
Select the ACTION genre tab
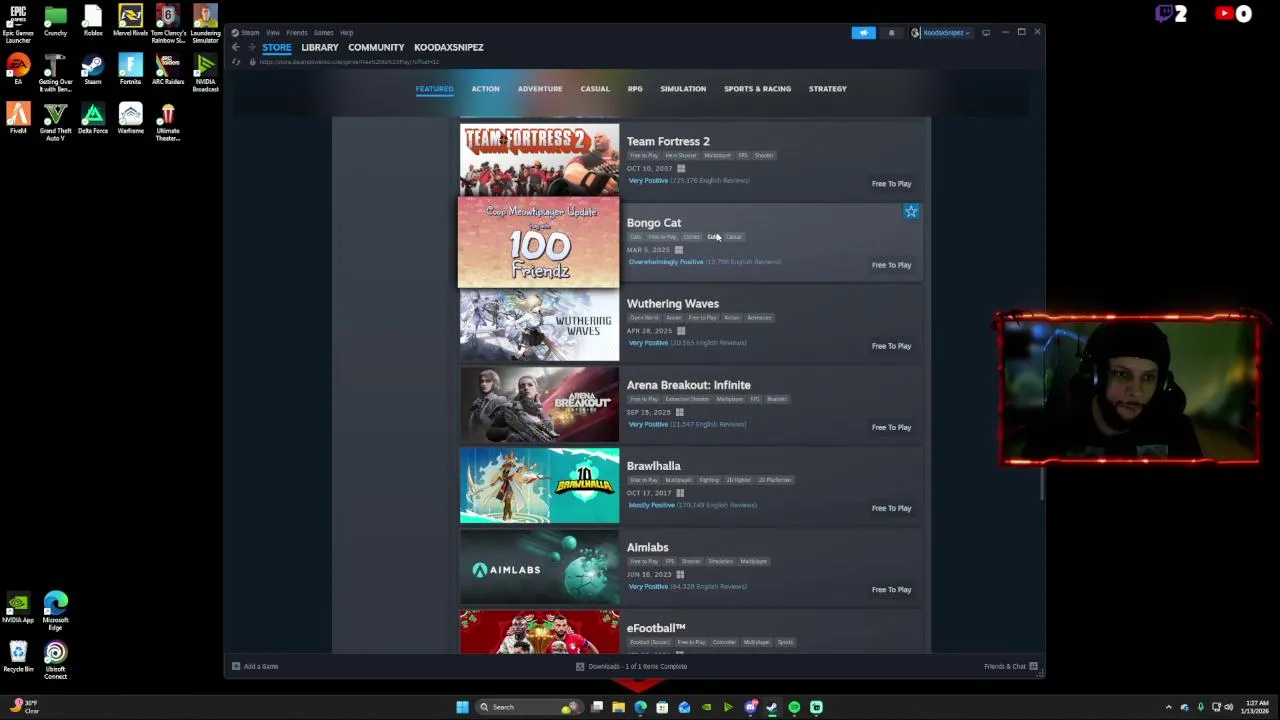(485, 89)
